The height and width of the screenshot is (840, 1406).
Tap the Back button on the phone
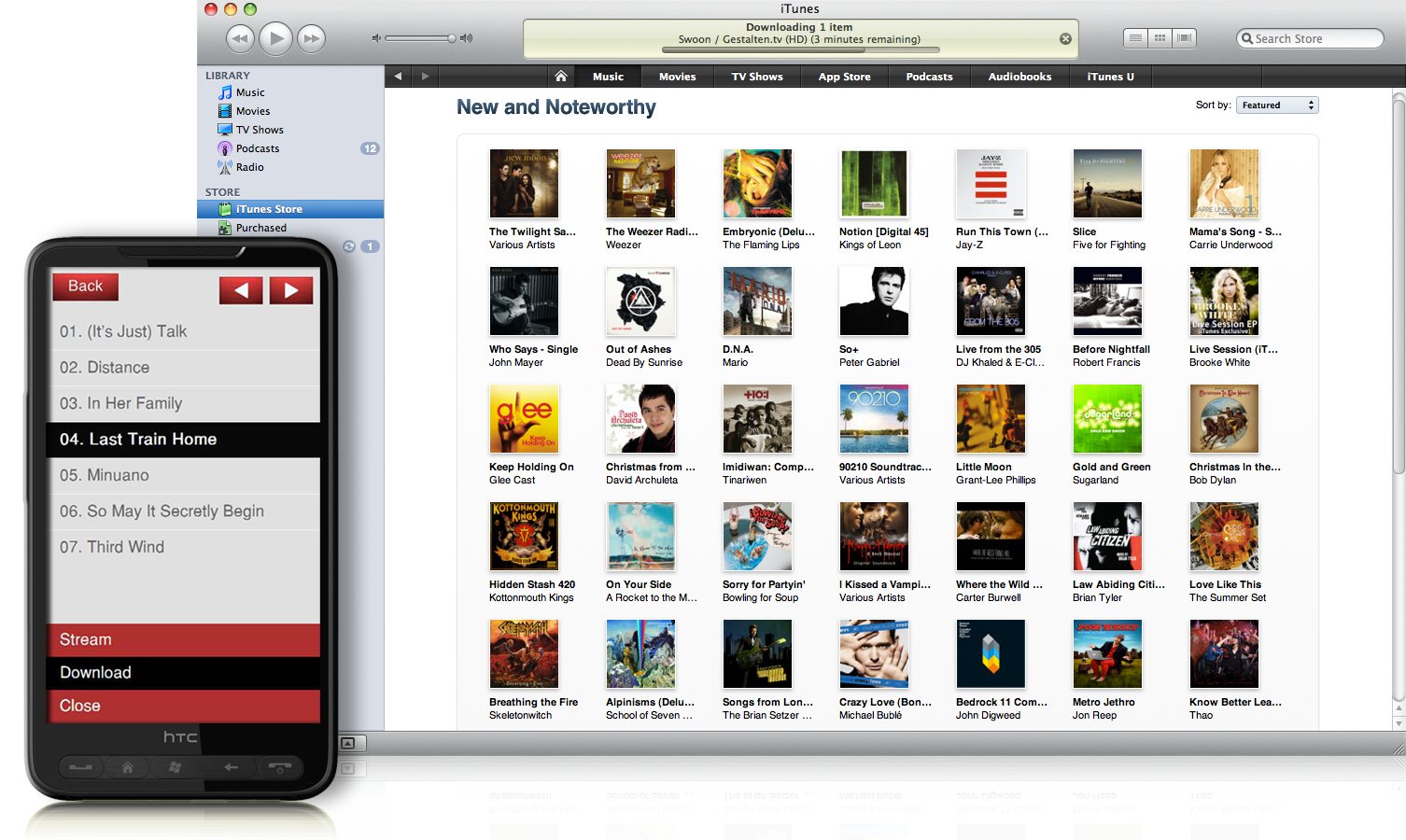click(86, 287)
